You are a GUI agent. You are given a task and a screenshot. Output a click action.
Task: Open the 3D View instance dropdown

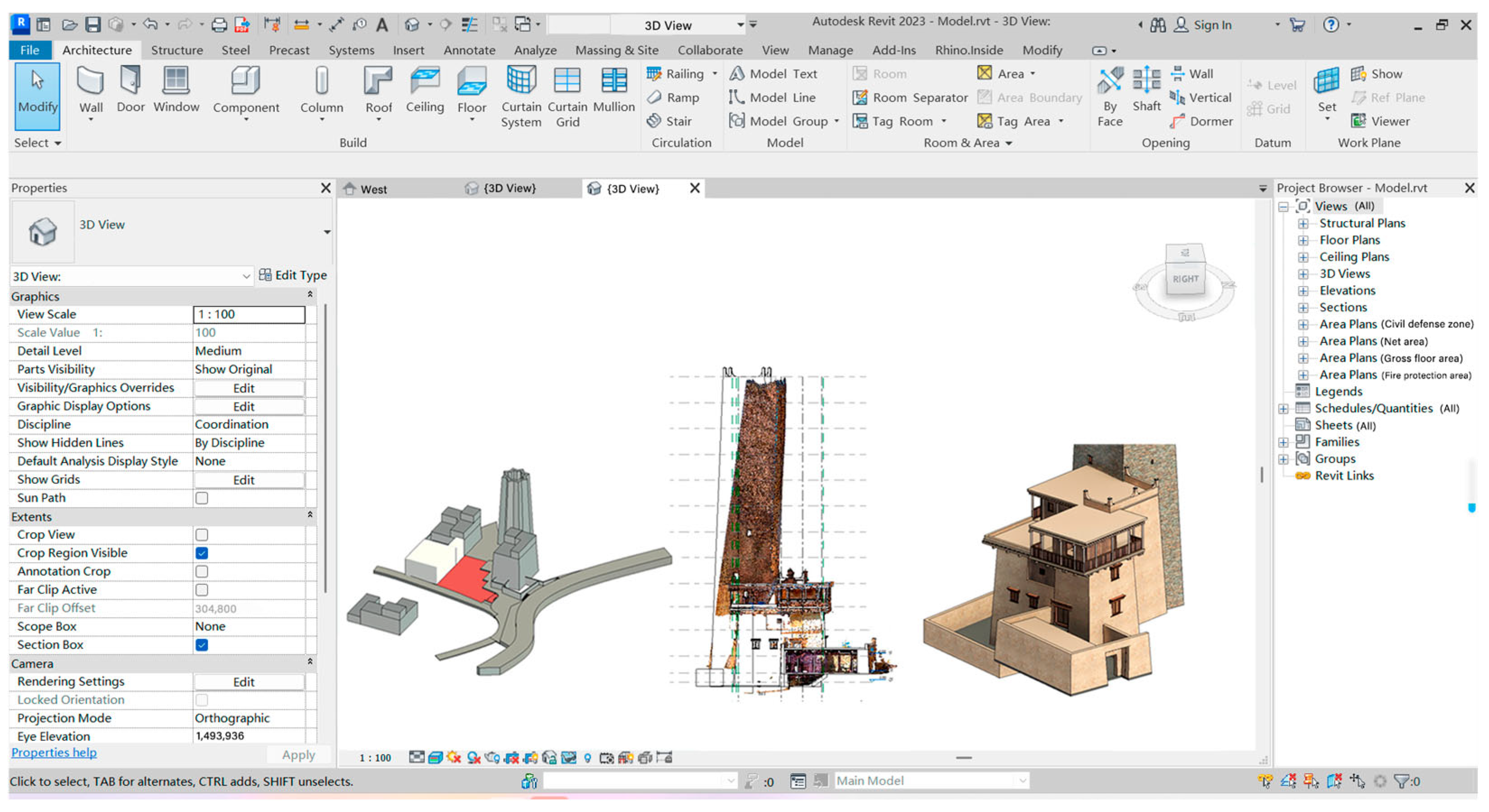click(246, 277)
